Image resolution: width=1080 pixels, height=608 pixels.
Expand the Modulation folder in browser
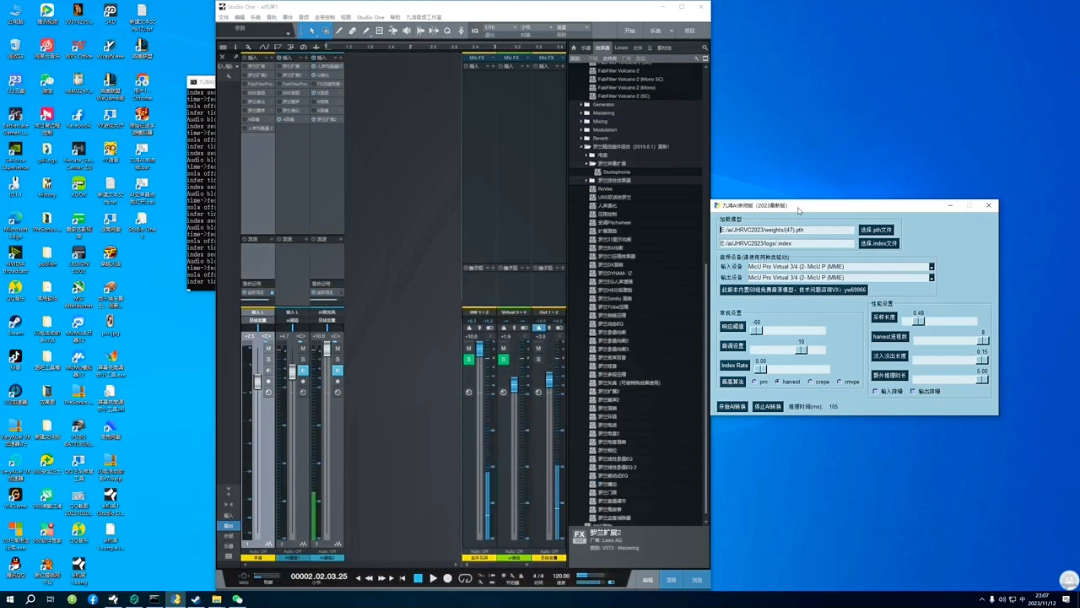581,129
